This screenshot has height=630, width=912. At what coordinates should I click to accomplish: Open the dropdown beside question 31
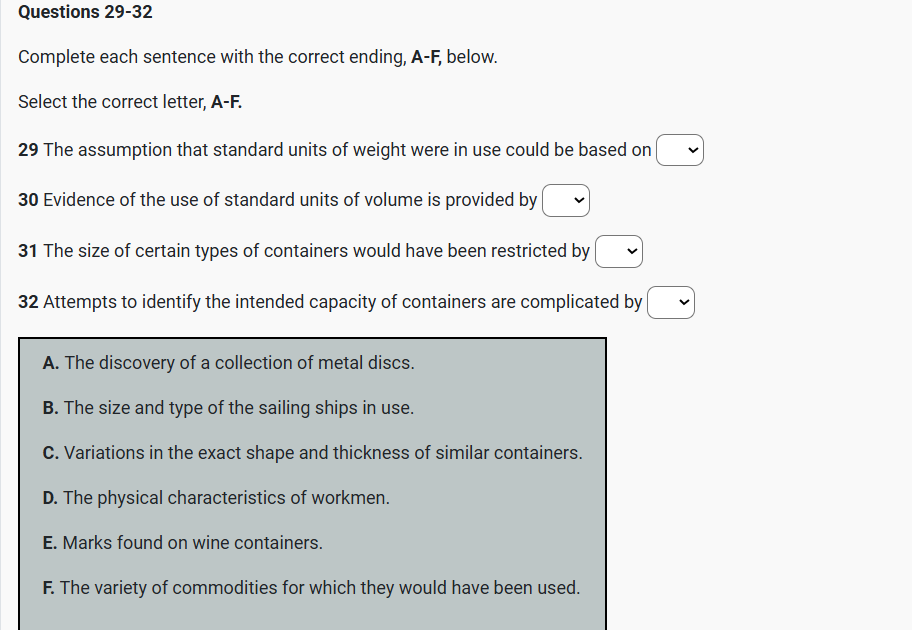click(618, 252)
